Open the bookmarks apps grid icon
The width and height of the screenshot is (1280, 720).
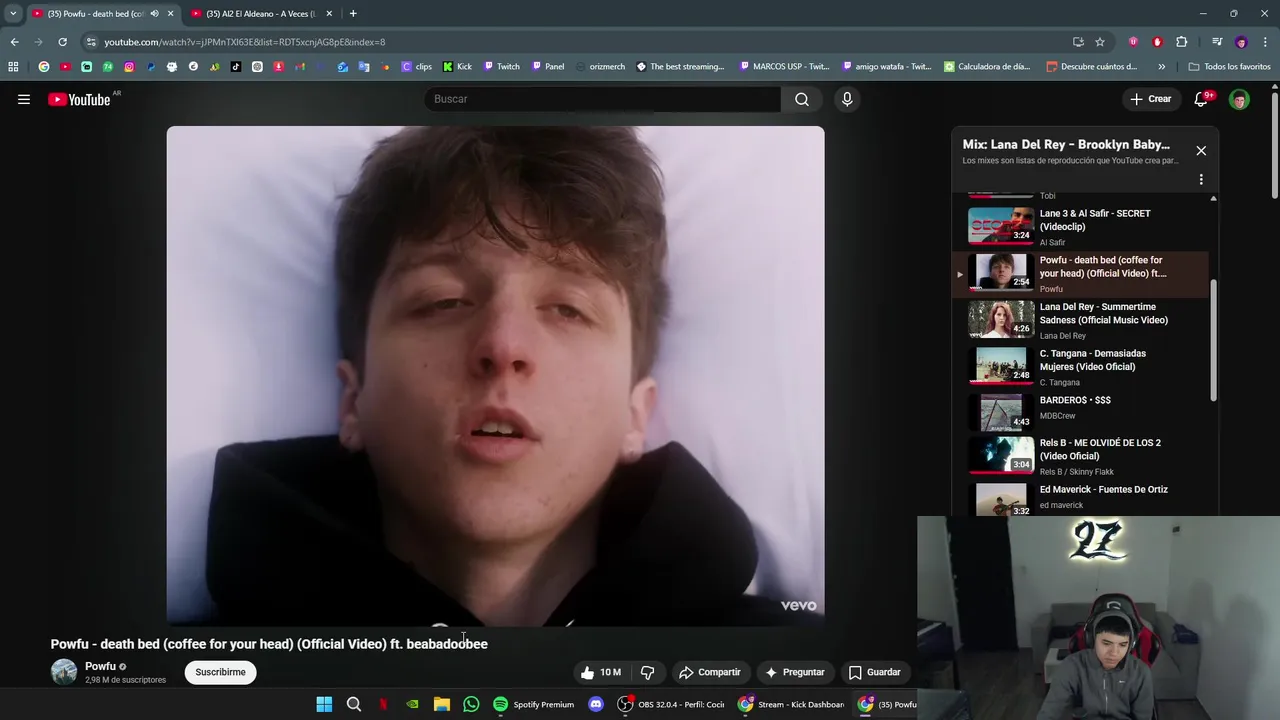click(13, 67)
